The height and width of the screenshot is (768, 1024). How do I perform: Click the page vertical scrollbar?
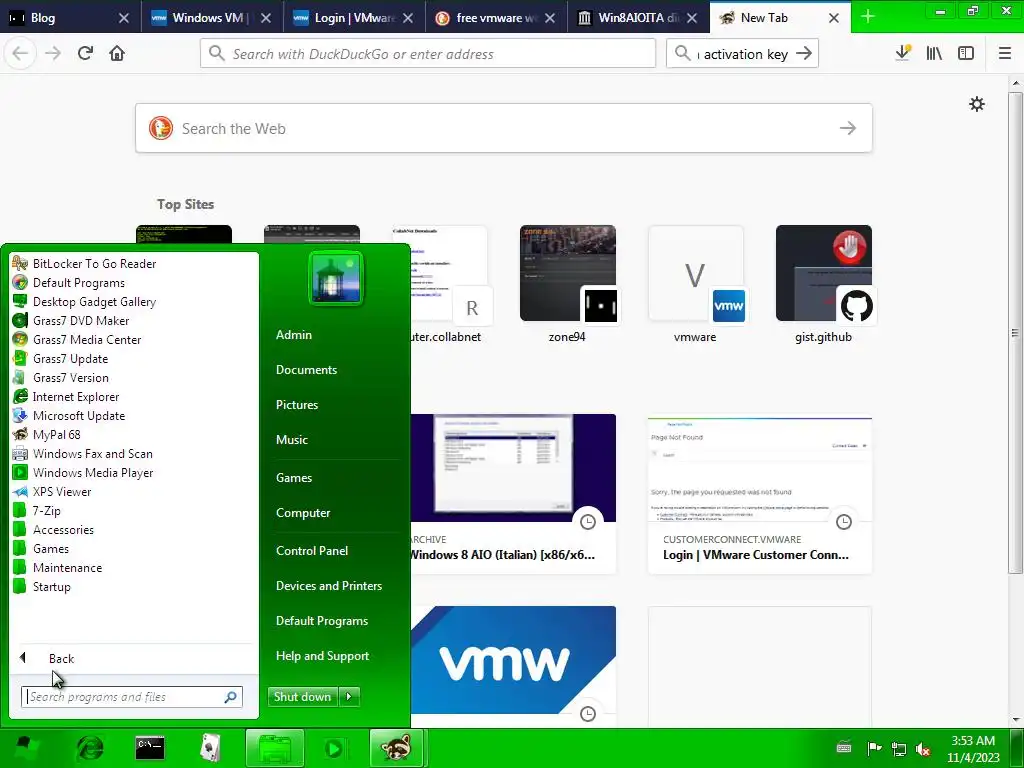pyautogui.click(x=1015, y=333)
